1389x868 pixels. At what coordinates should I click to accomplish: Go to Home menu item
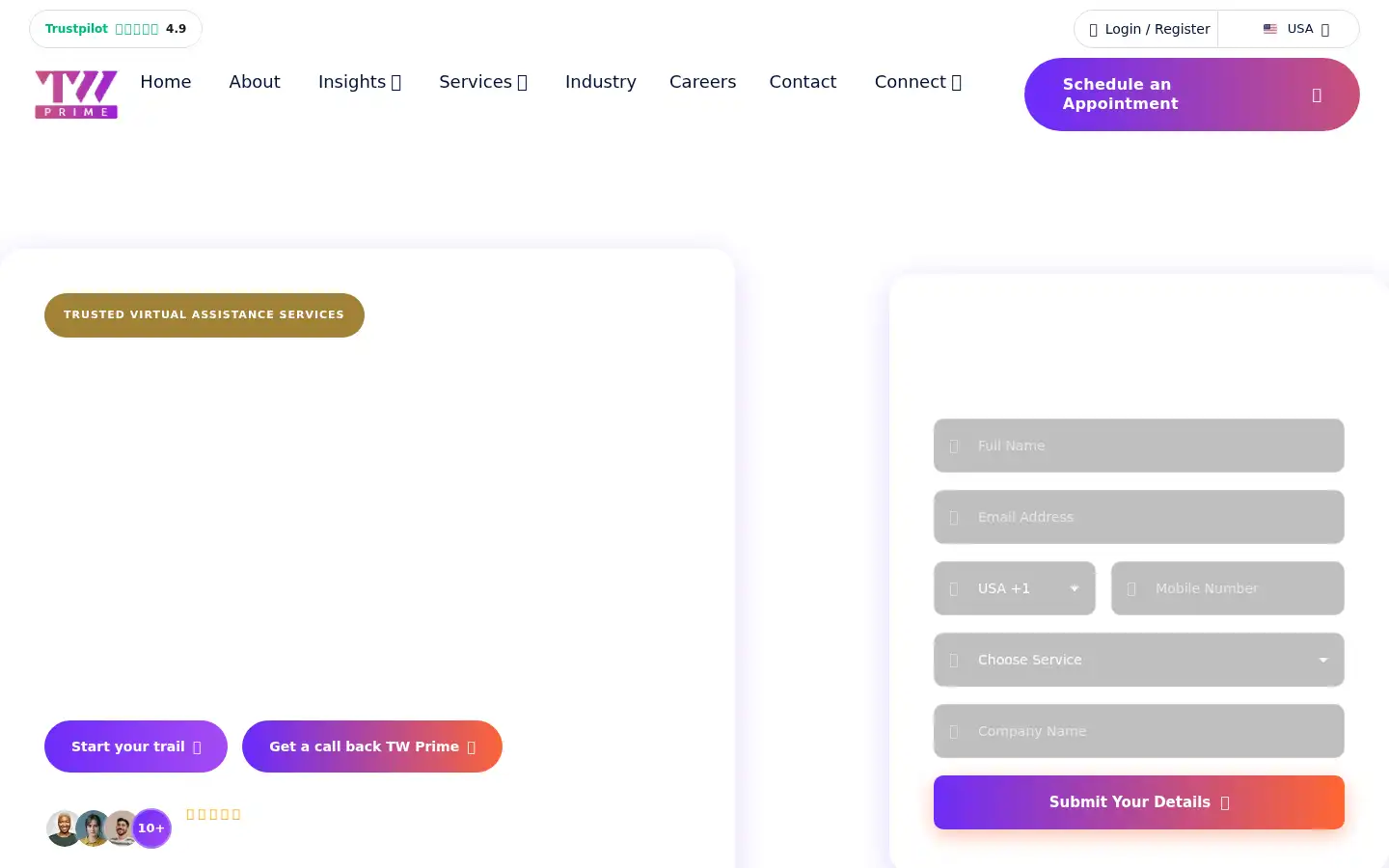click(166, 82)
